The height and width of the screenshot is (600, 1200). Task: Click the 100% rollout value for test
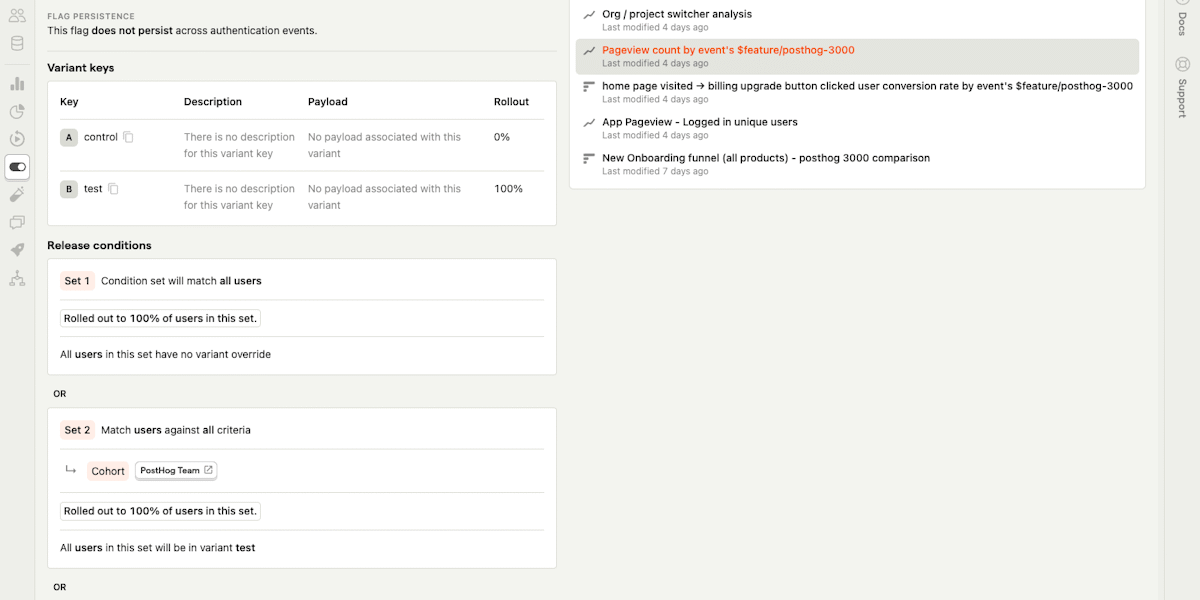tap(508, 189)
